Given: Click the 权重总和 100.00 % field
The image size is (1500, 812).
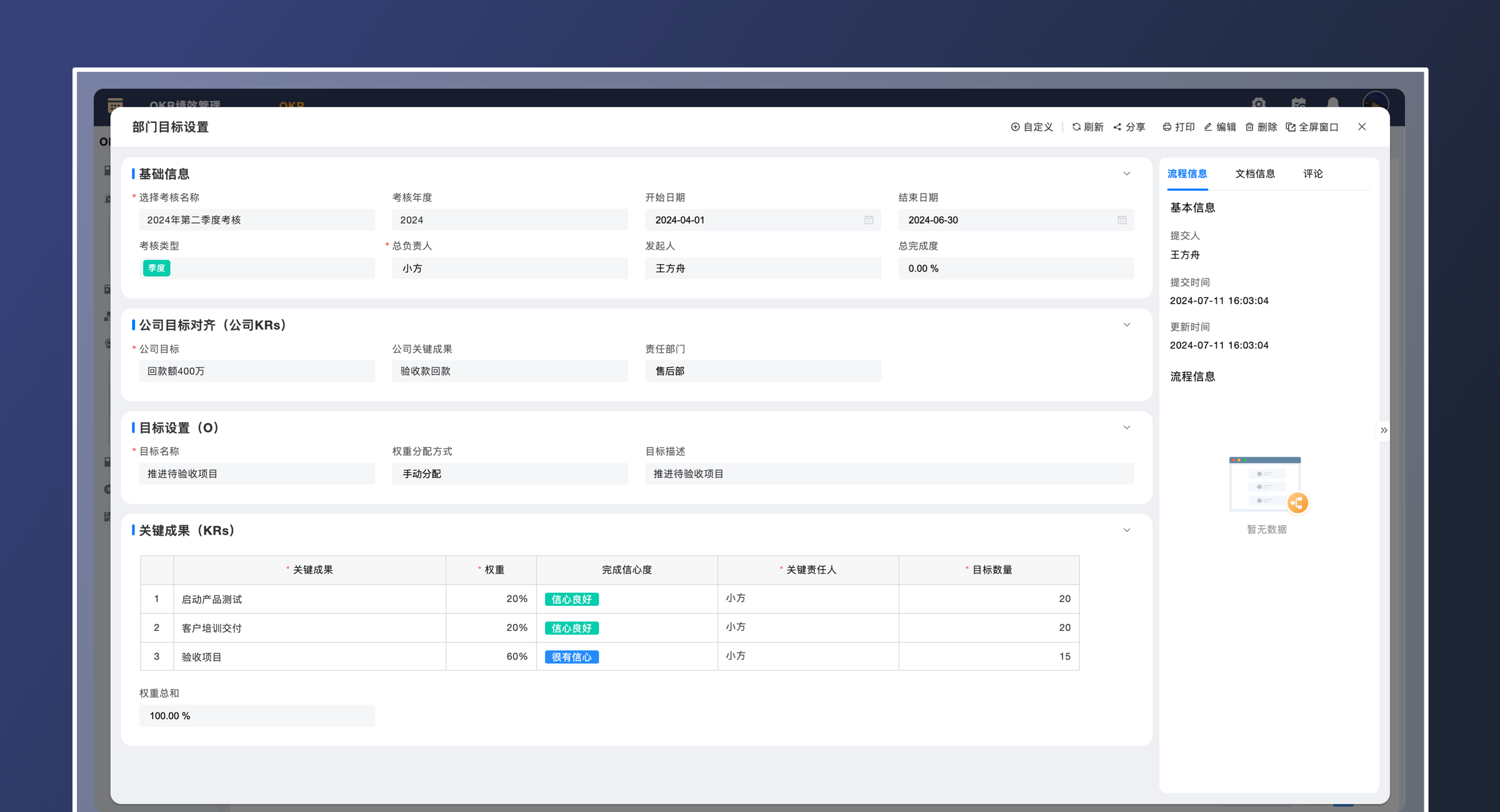Looking at the screenshot, I should click(x=256, y=716).
